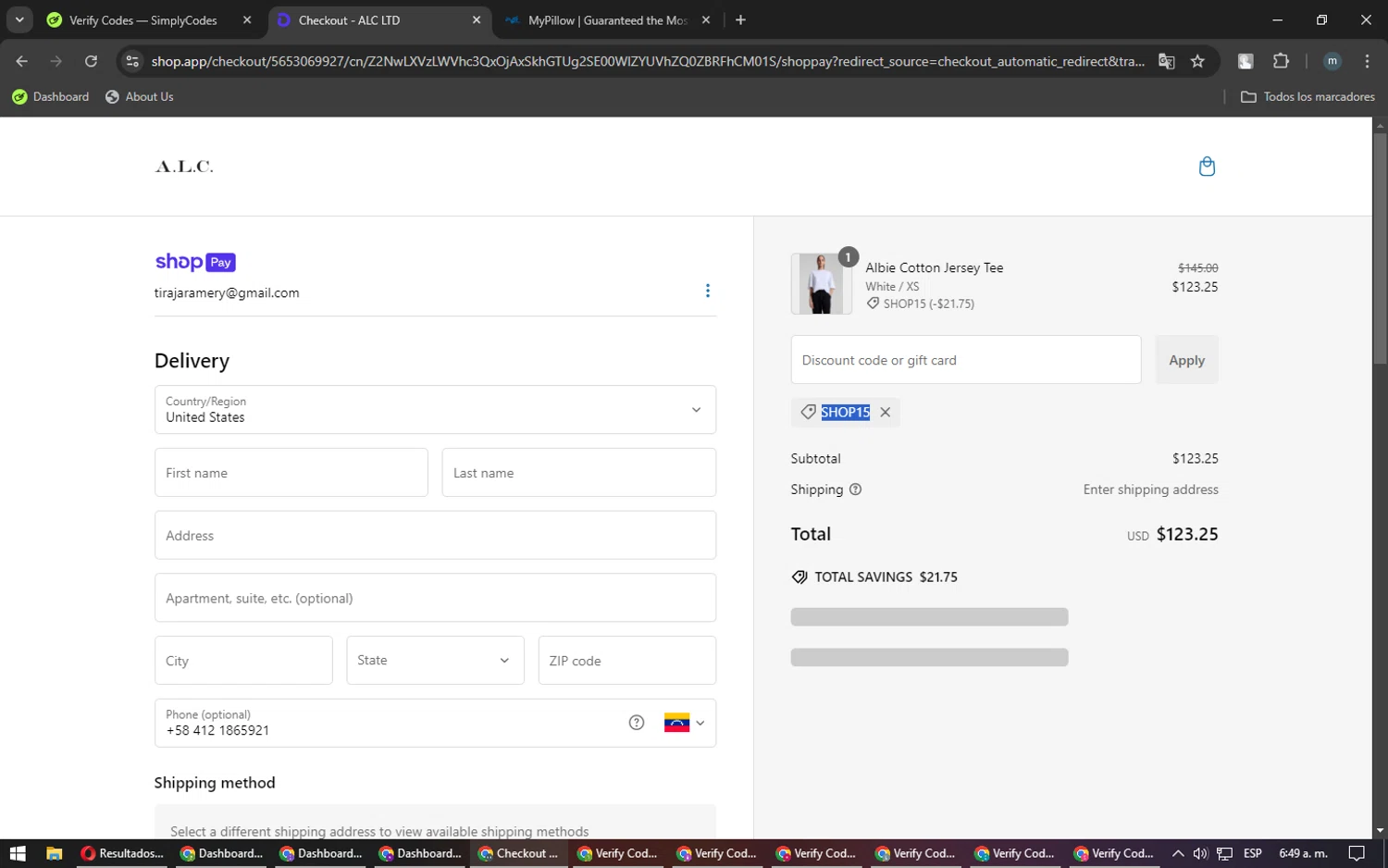Close the Verify Codes tab
This screenshot has height=868, width=1388.
click(x=247, y=20)
